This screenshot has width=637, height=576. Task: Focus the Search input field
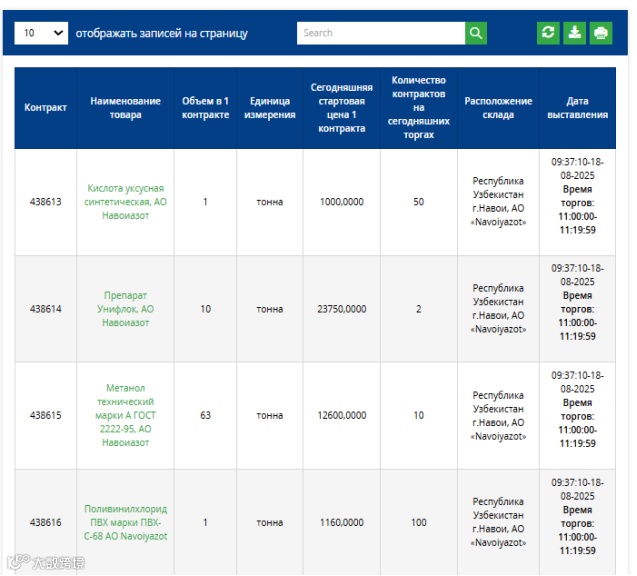pyautogui.click(x=381, y=33)
